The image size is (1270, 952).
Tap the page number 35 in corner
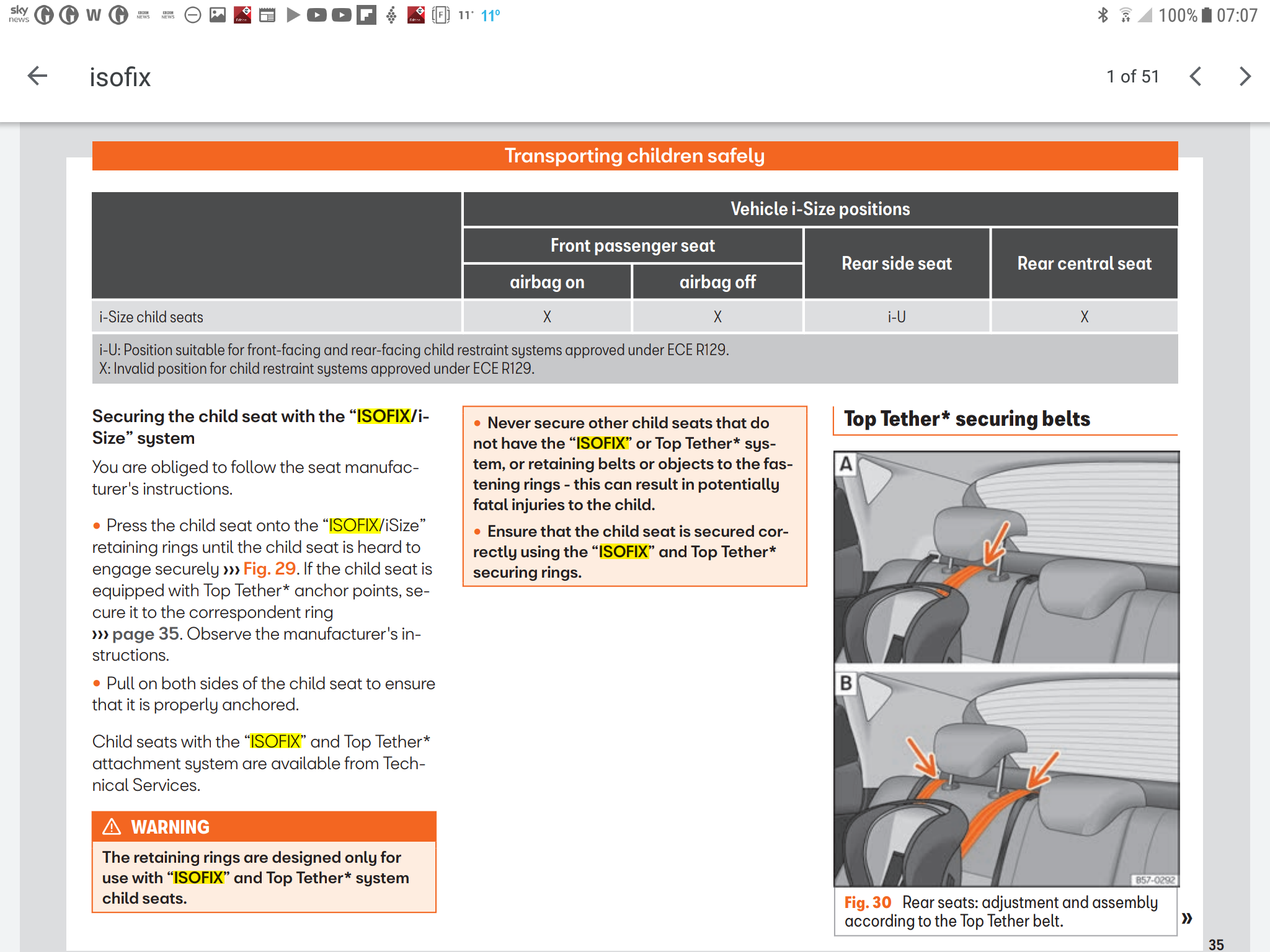(x=1215, y=944)
